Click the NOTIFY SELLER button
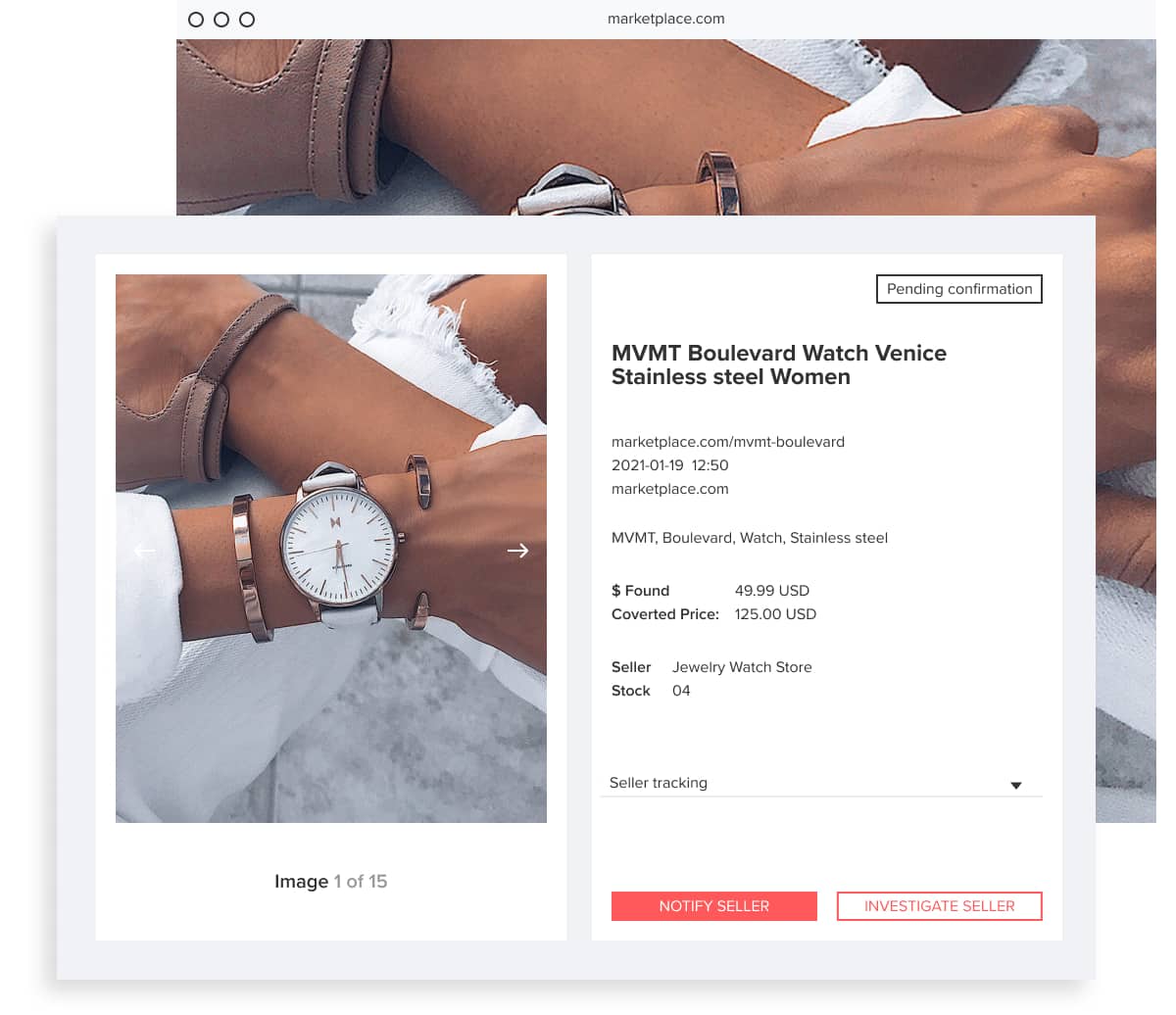 tap(714, 906)
